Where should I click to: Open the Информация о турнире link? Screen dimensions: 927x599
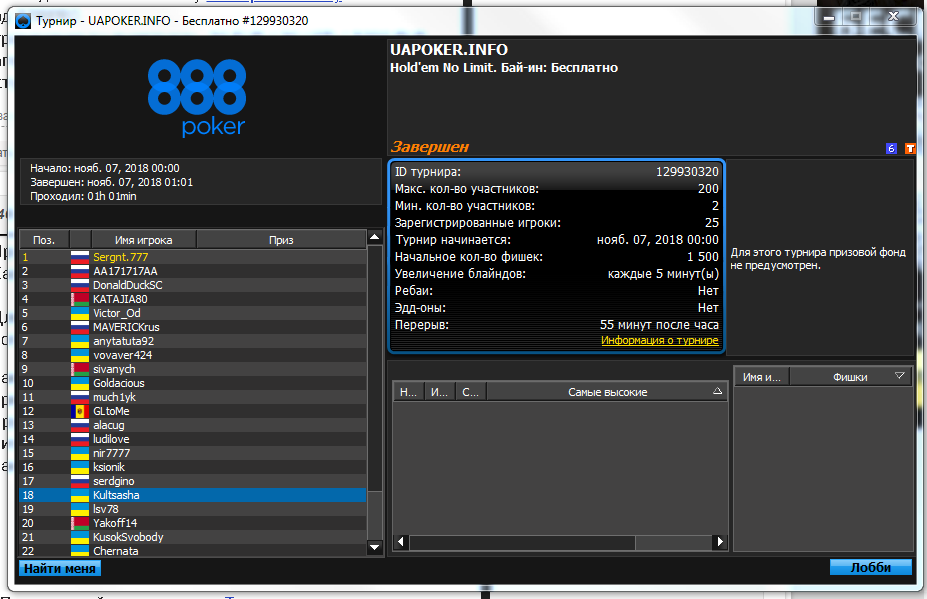(660, 341)
